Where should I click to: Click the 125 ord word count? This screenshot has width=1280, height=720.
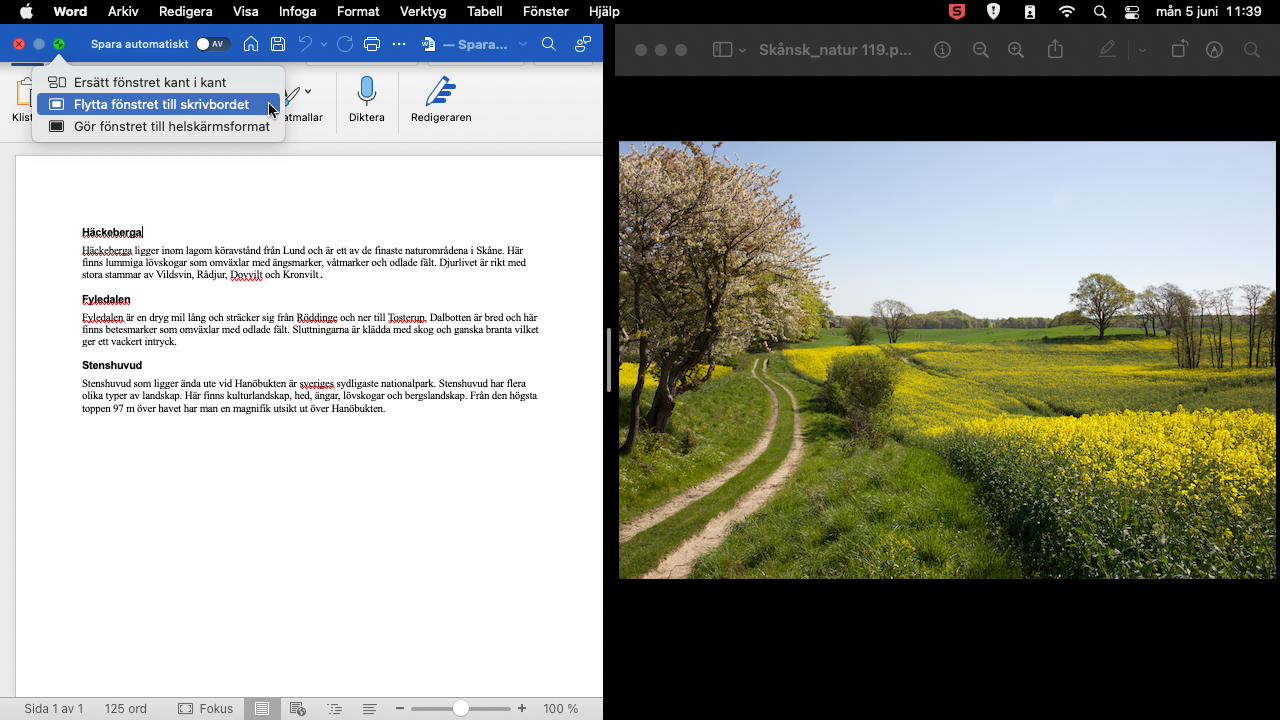[125, 708]
